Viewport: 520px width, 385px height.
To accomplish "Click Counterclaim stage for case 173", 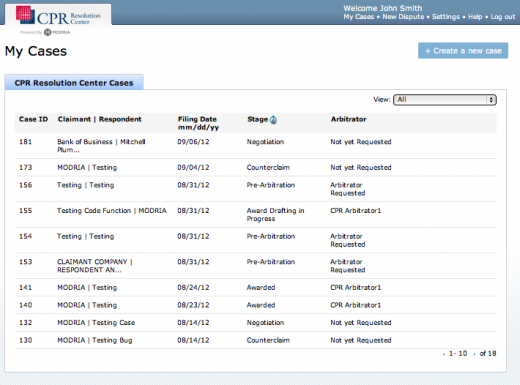I will (x=268, y=168).
